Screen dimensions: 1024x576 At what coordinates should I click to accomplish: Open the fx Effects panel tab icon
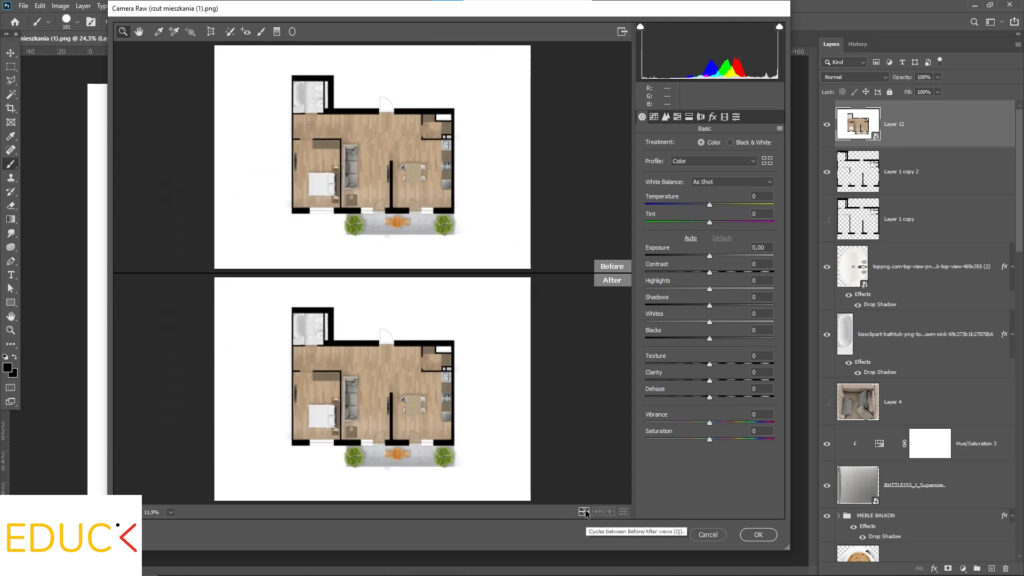712,117
